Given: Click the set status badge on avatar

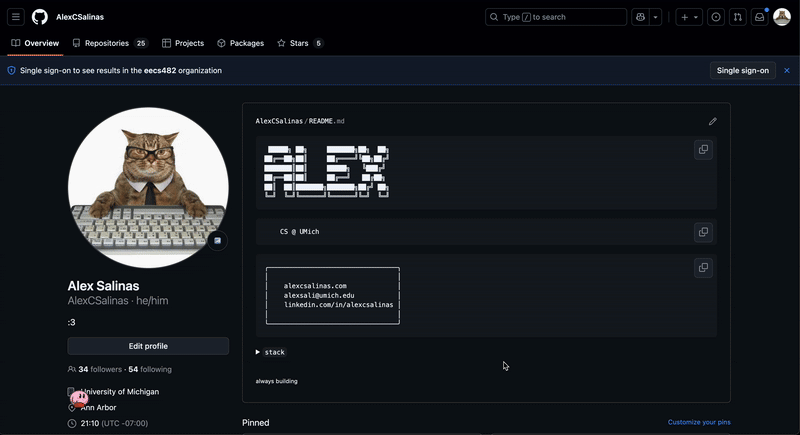Looking at the screenshot, I should pyautogui.click(x=217, y=240).
